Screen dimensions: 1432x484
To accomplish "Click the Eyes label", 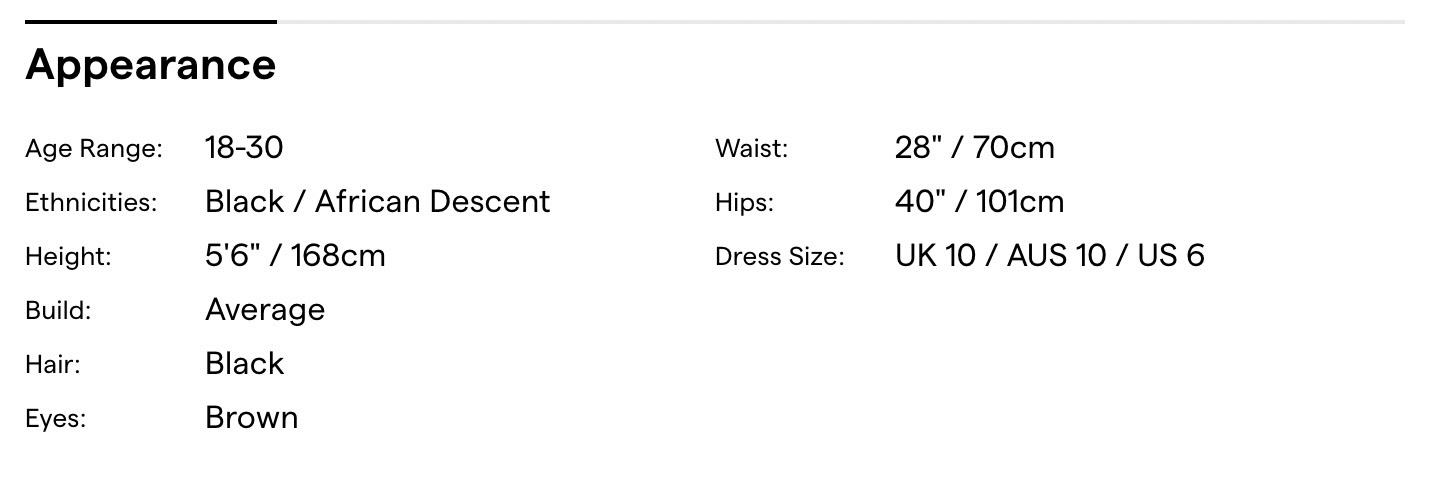I will 55,419.
